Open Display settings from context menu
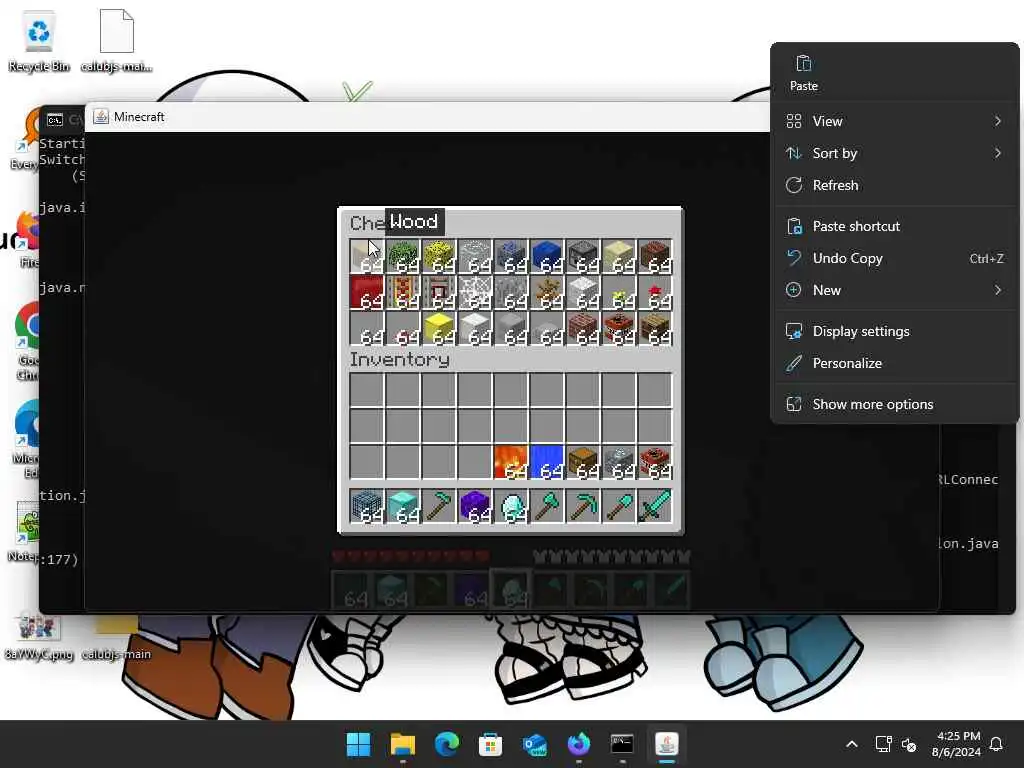The width and height of the screenshot is (1024, 768). coord(894,331)
